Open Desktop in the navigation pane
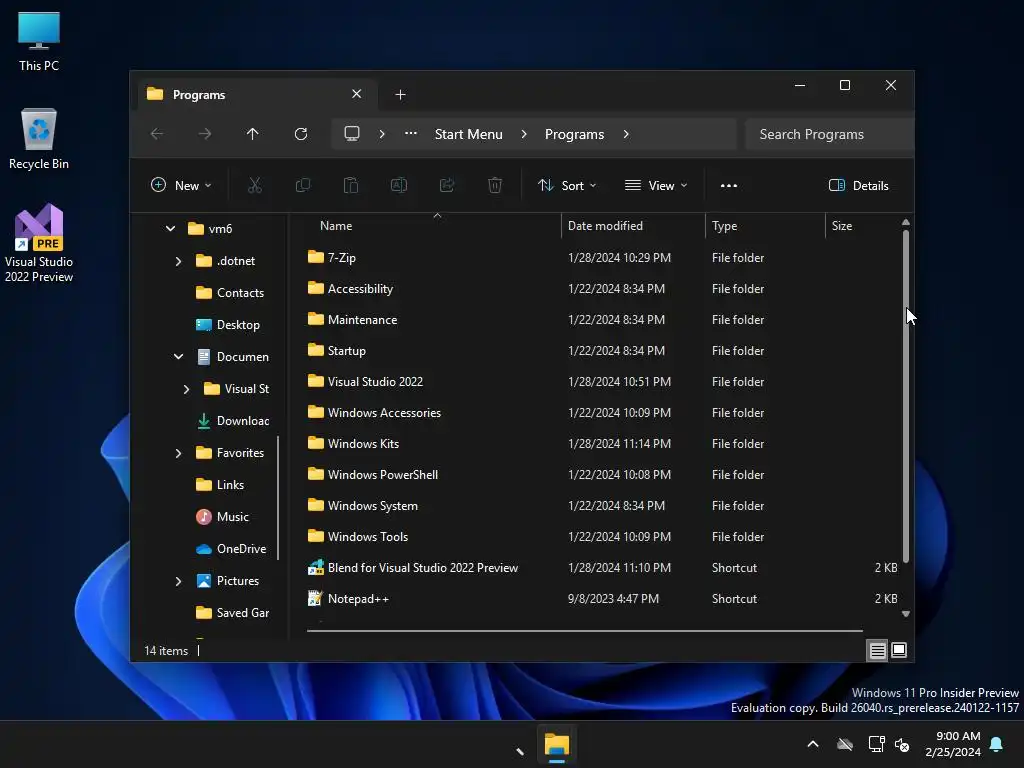The width and height of the screenshot is (1024, 768). 228,325
